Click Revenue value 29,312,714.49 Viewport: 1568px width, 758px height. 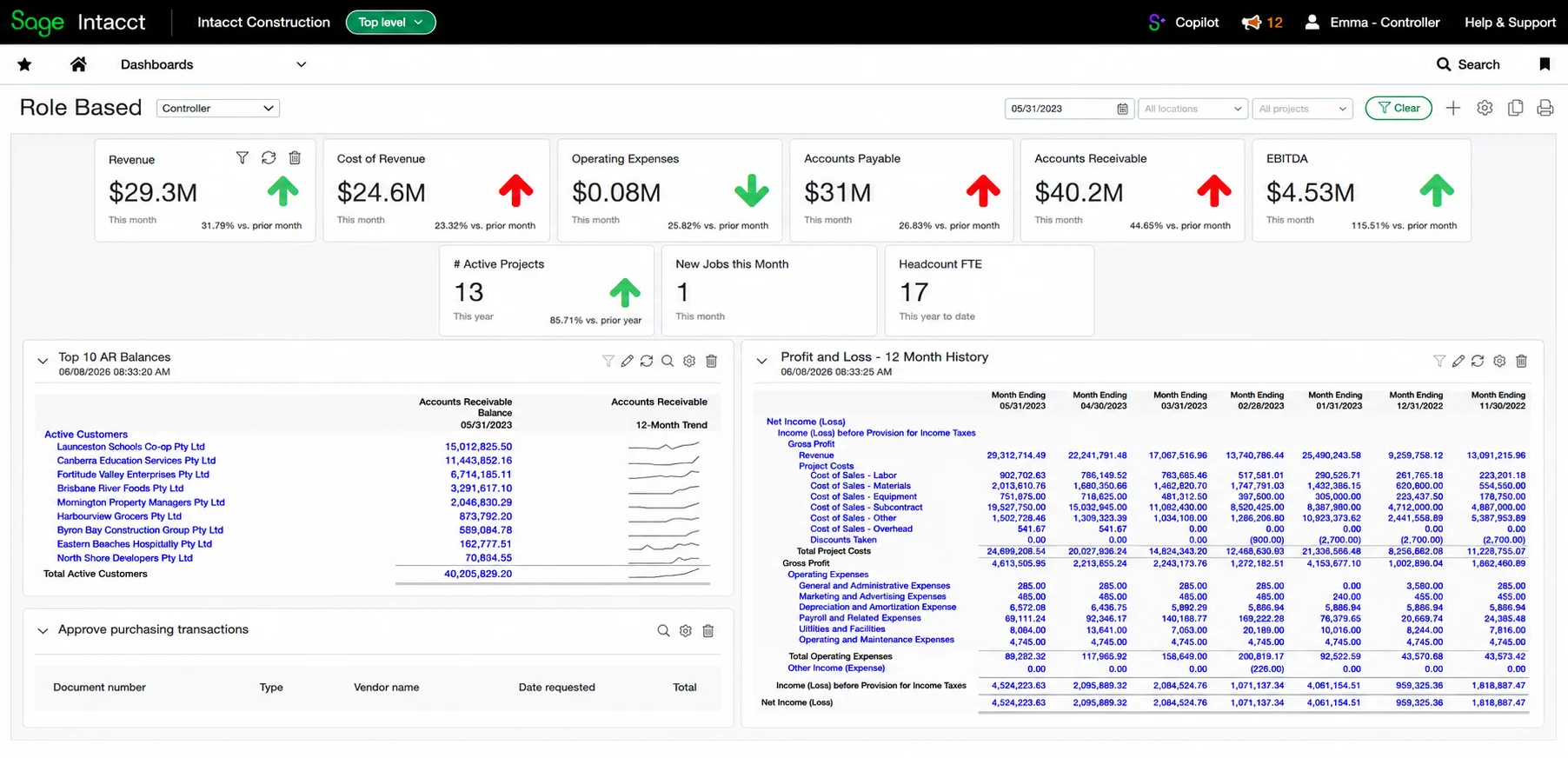point(1016,455)
